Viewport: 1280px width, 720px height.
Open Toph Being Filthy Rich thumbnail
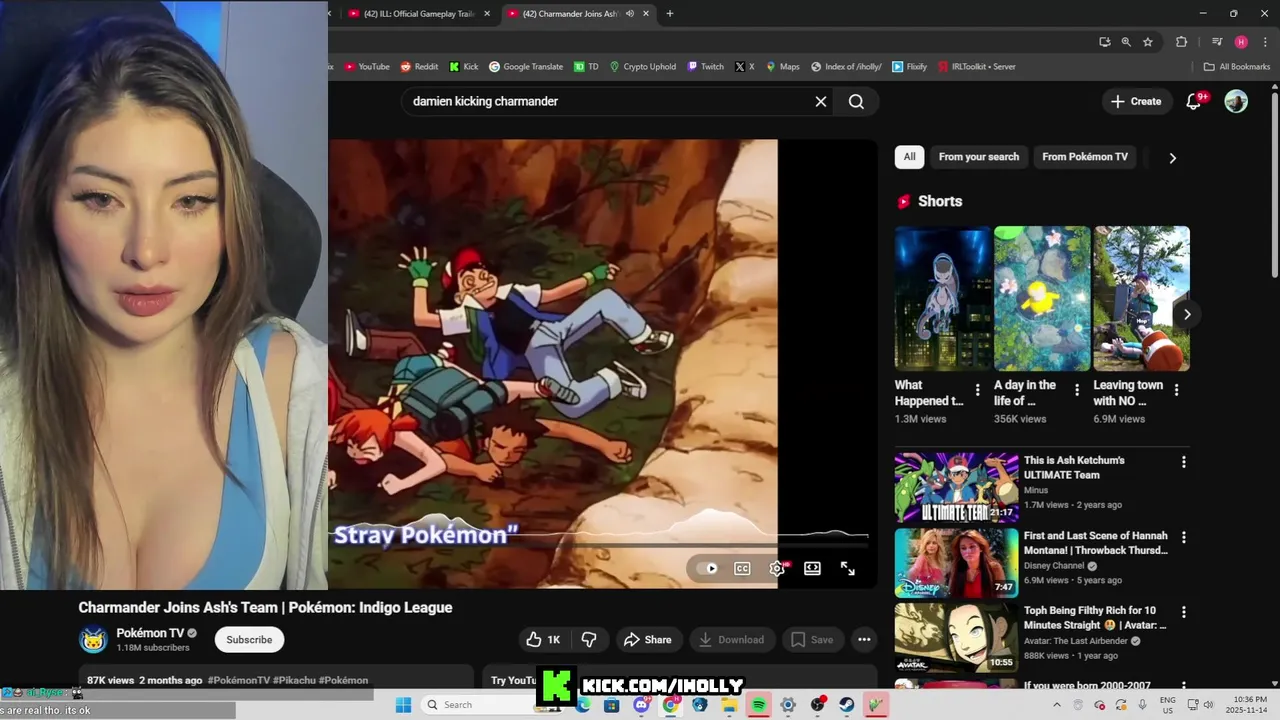[x=956, y=637]
